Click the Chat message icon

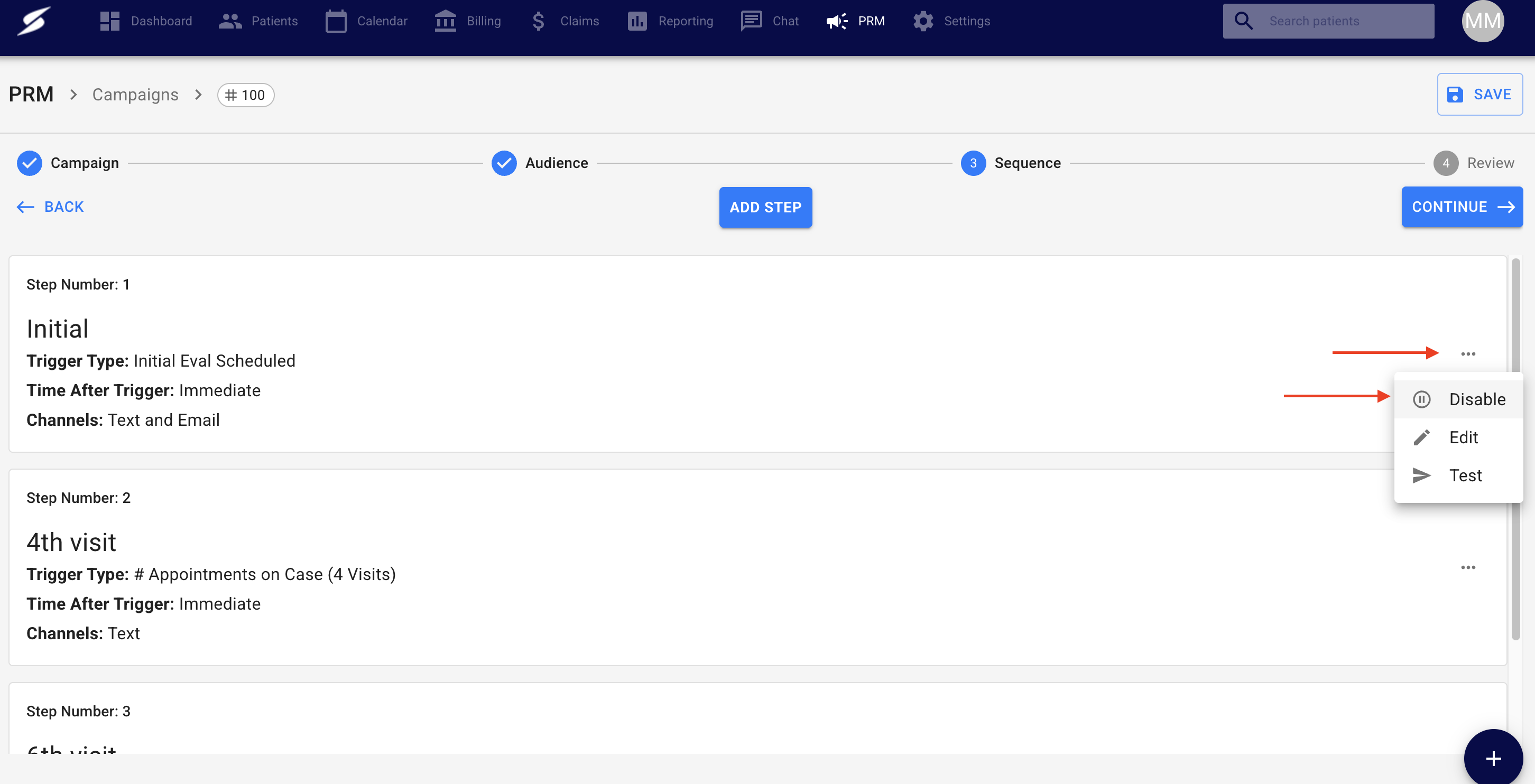pos(751,21)
